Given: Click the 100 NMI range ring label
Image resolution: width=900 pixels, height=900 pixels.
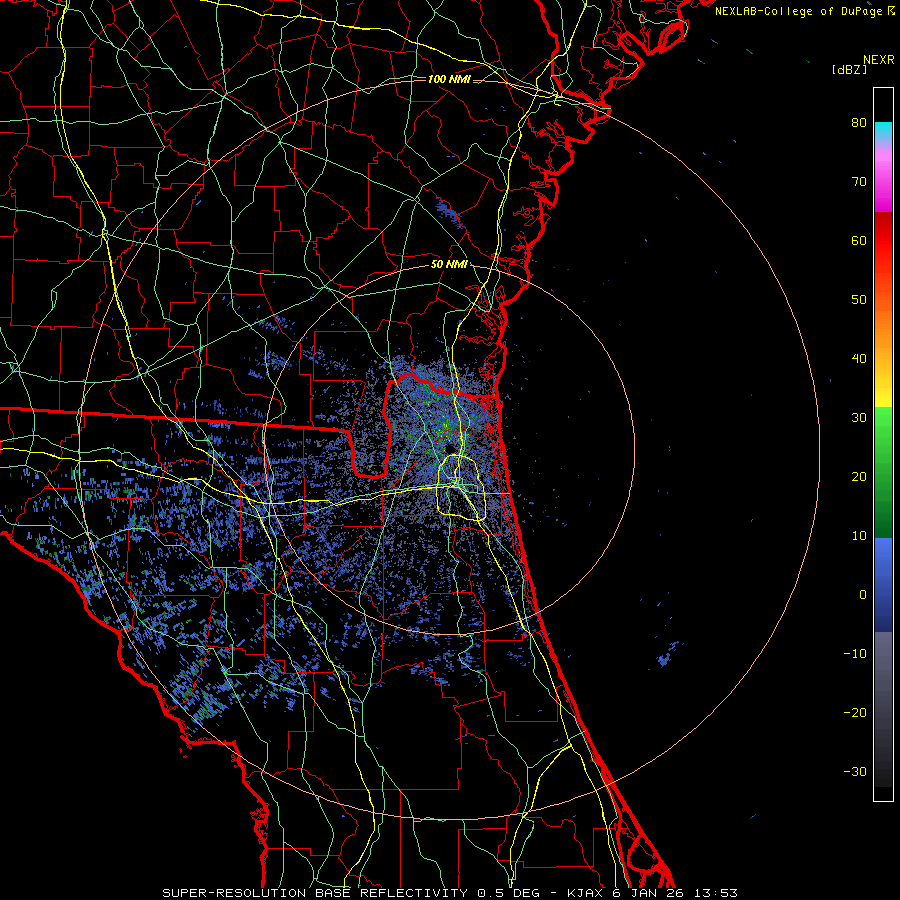Looking at the screenshot, I should coord(449,79).
